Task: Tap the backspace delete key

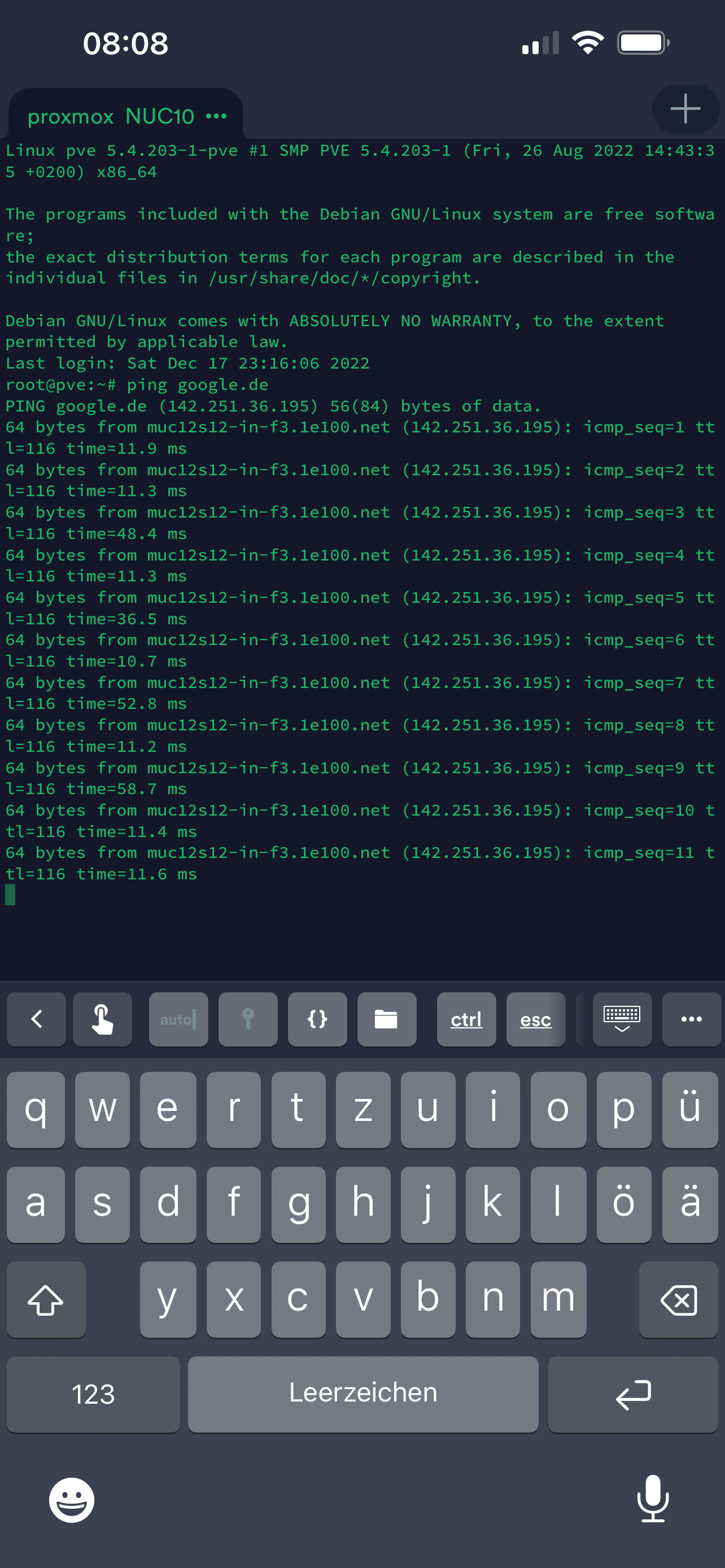Action: [679, 1299]
